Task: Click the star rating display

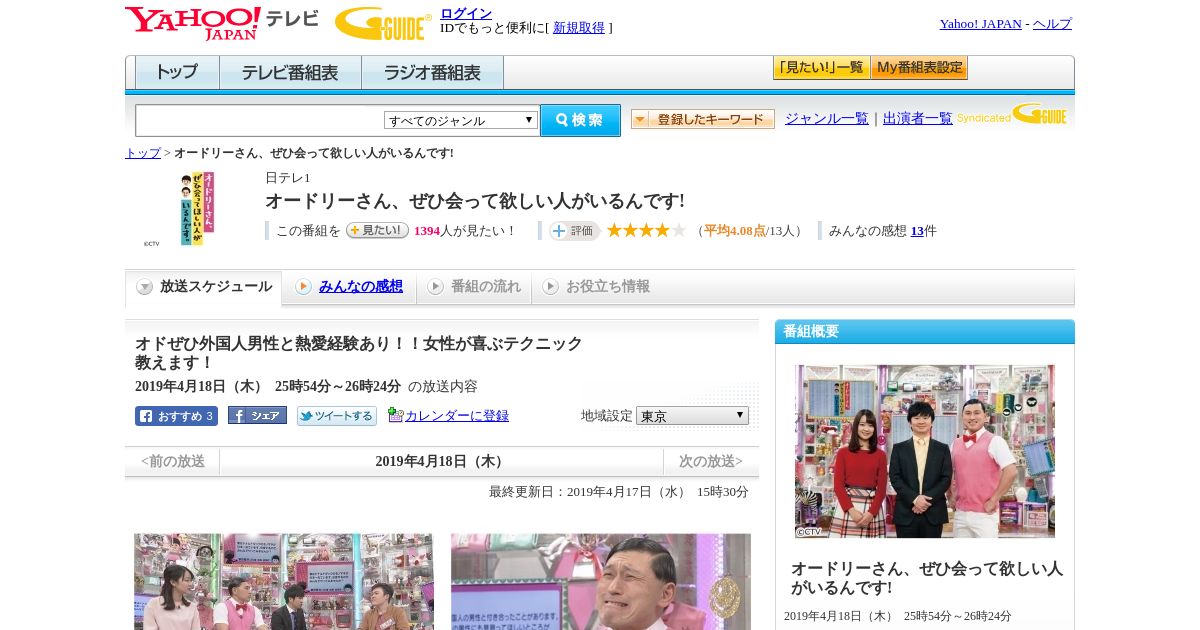Action: 646,230
